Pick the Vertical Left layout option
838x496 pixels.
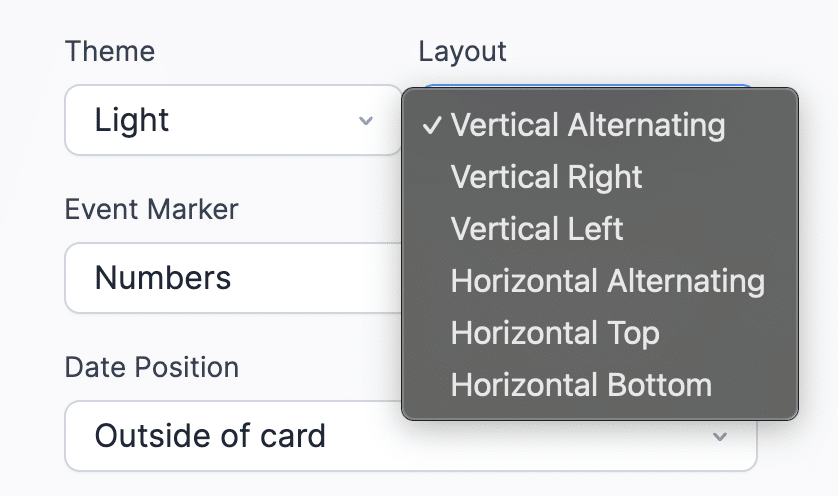click(537, 229)
